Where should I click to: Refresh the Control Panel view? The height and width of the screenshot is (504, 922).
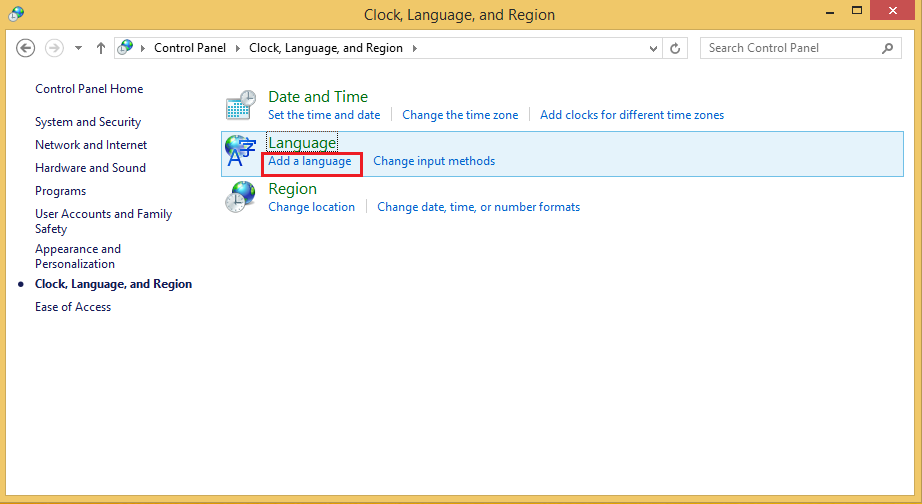(x=676, y=48)
